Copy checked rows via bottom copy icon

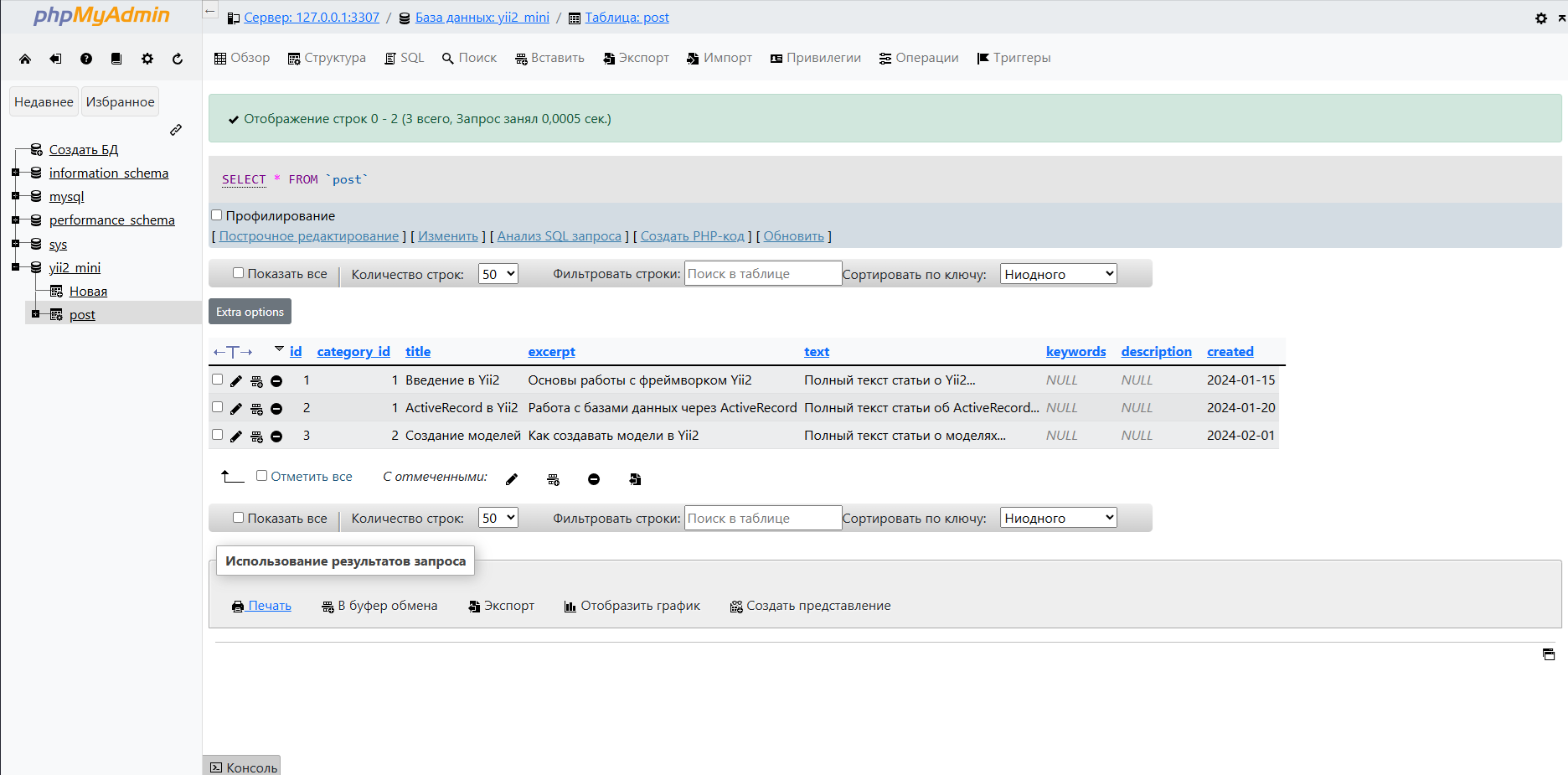[553, 479]
